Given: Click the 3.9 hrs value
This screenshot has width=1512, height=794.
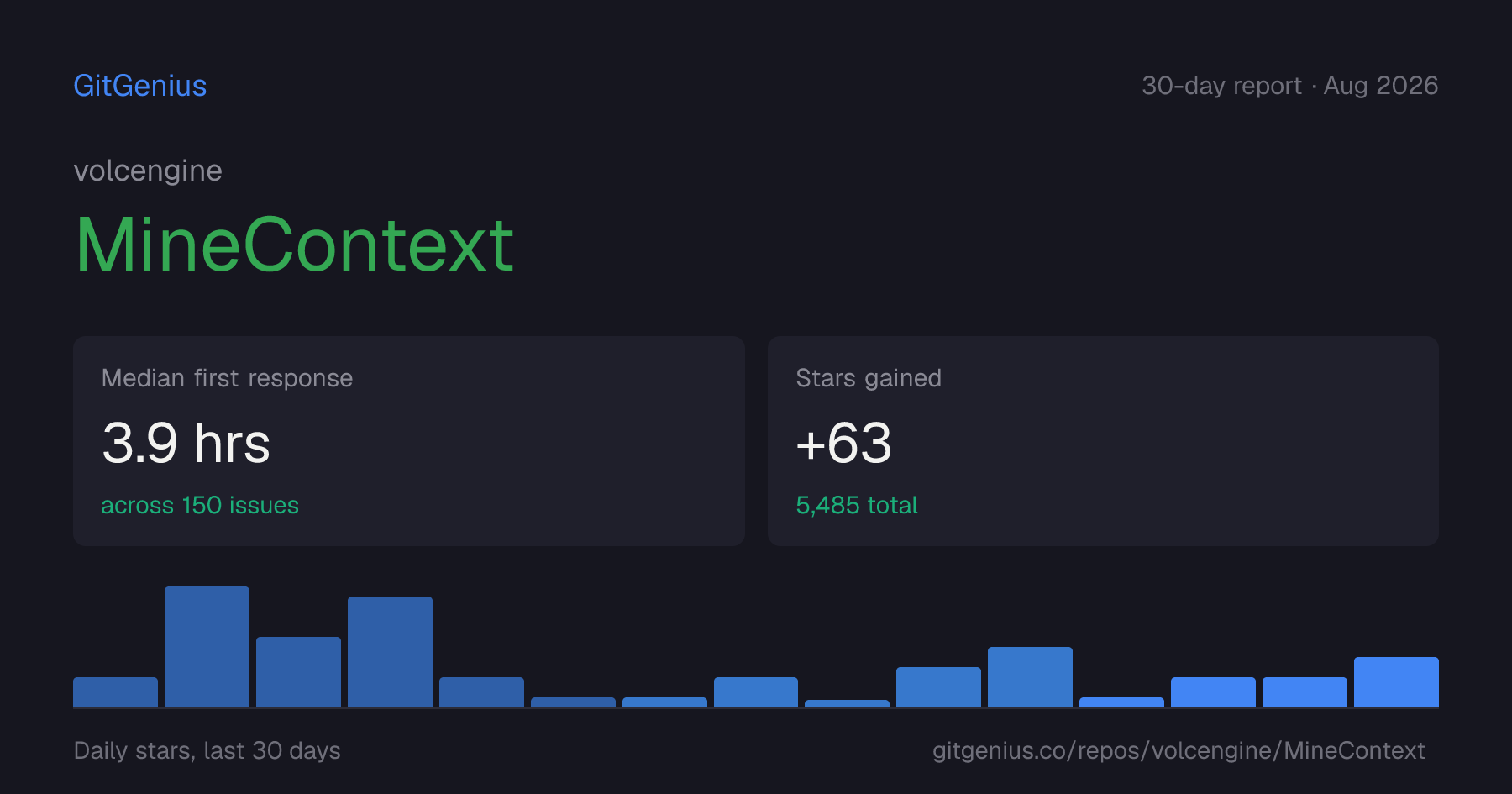Looking at the screenshot, I should 186,443.
